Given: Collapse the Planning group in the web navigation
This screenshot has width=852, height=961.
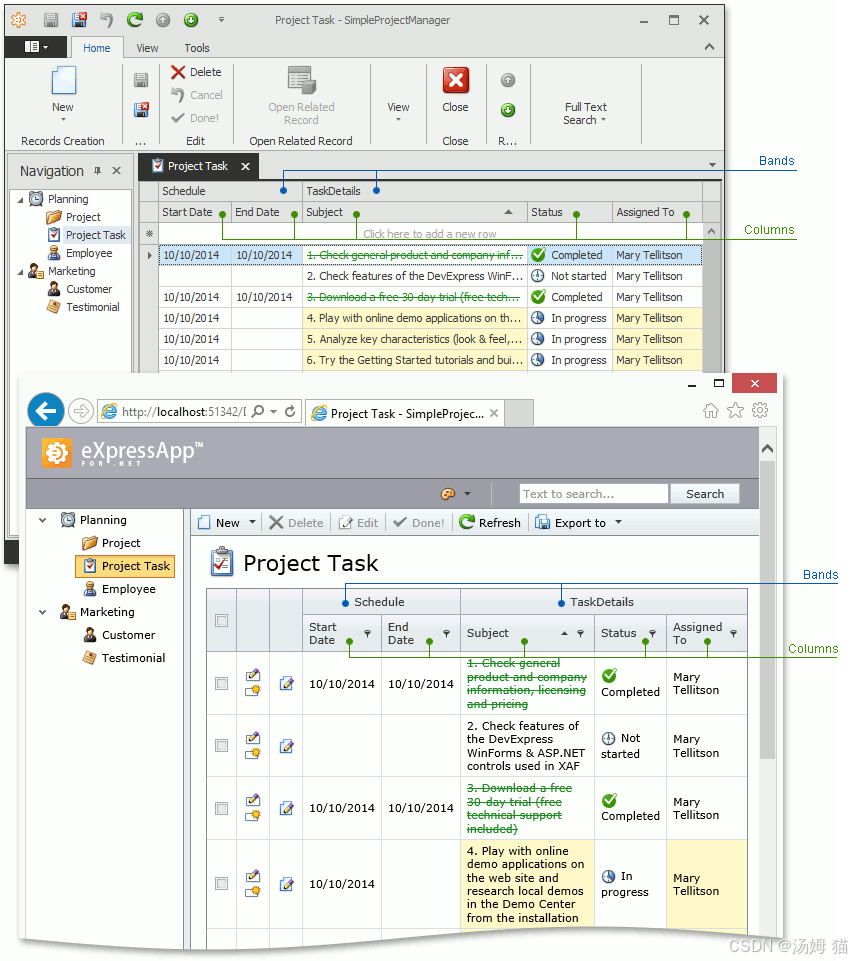Looking at the screenshot, I should 43,520.
